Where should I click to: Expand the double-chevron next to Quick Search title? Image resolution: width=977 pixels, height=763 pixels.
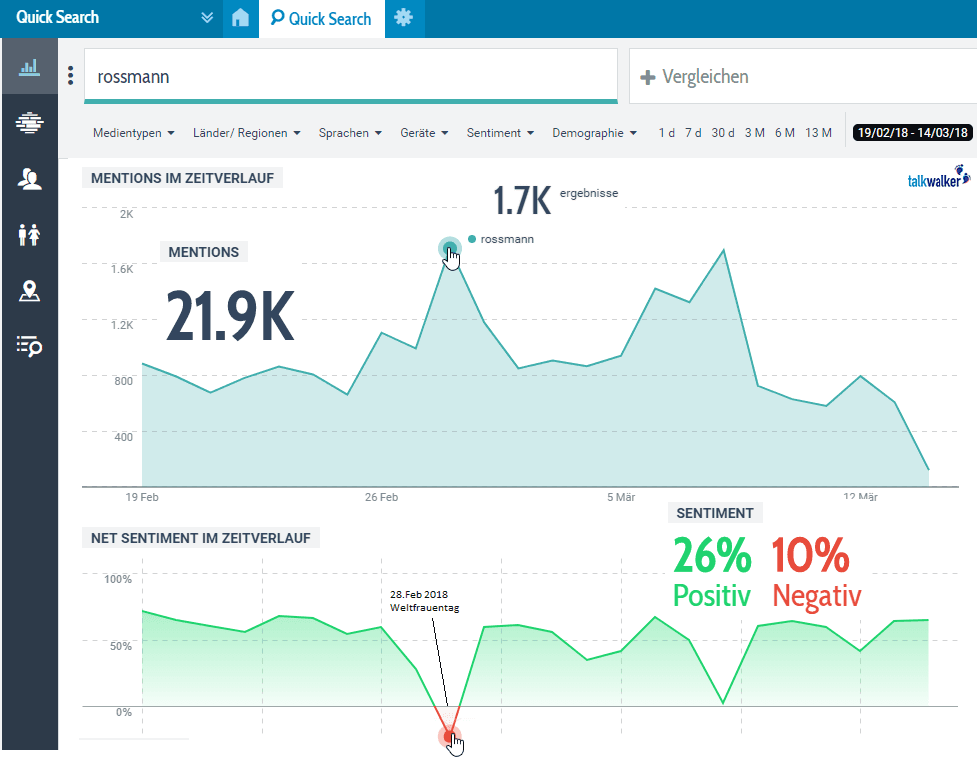207,18
